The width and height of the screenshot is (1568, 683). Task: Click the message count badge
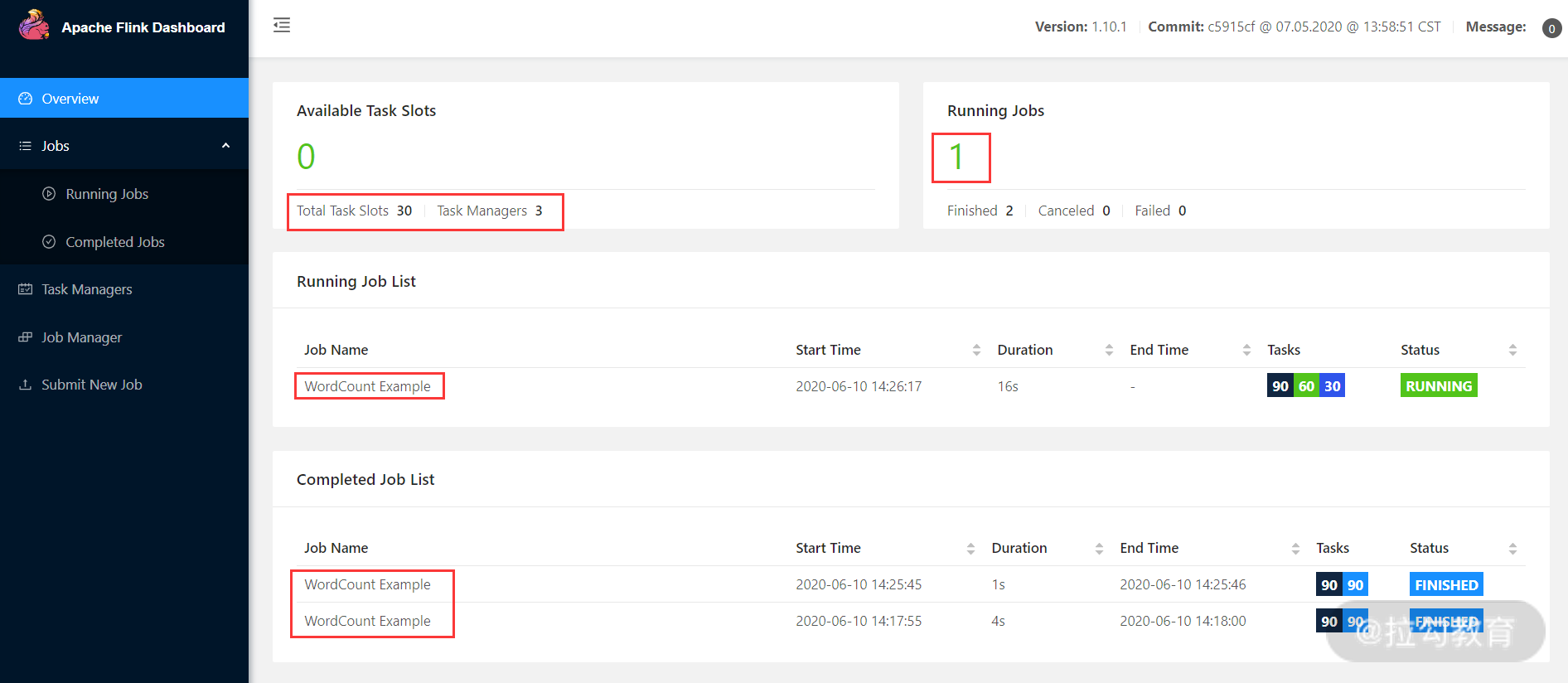click(x=1551, y=28)
